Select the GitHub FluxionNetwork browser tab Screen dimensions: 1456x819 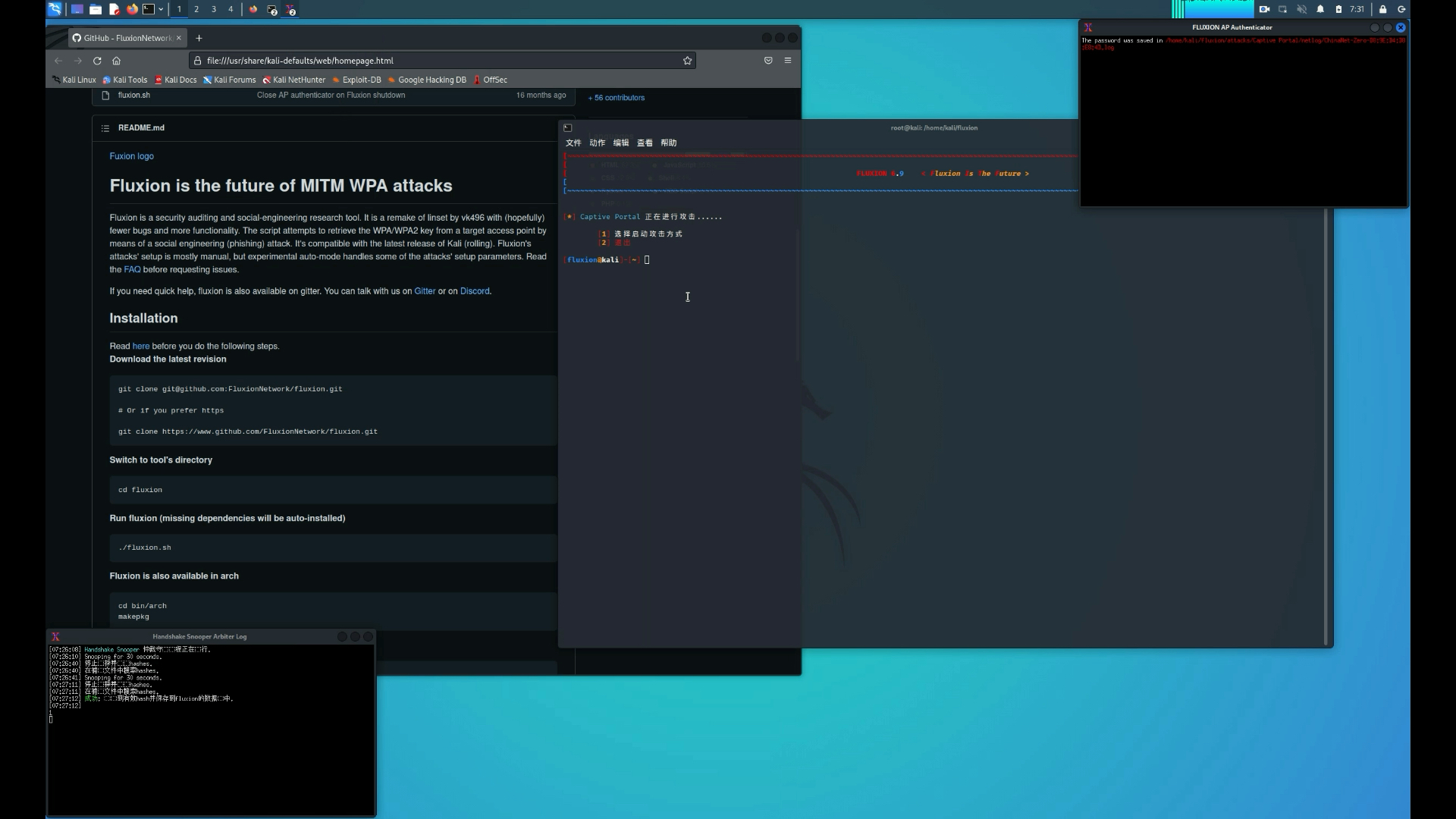tap(127, 38)
